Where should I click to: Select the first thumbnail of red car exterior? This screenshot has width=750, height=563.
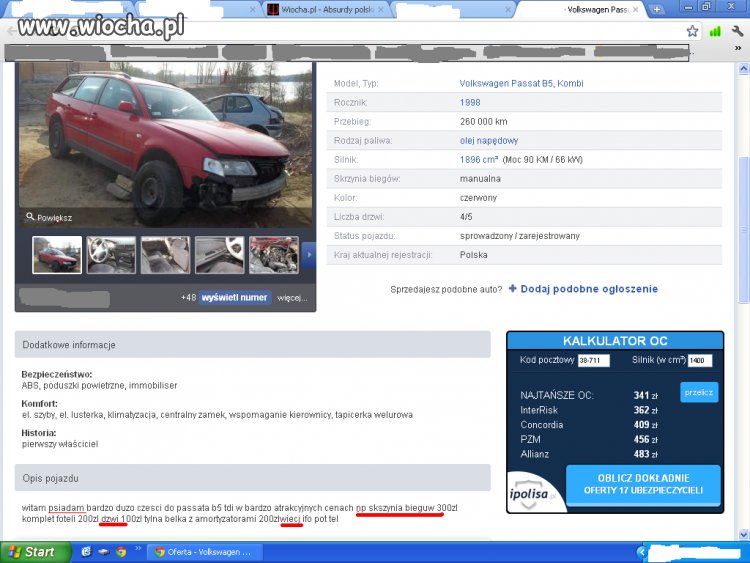coord(57,255)
